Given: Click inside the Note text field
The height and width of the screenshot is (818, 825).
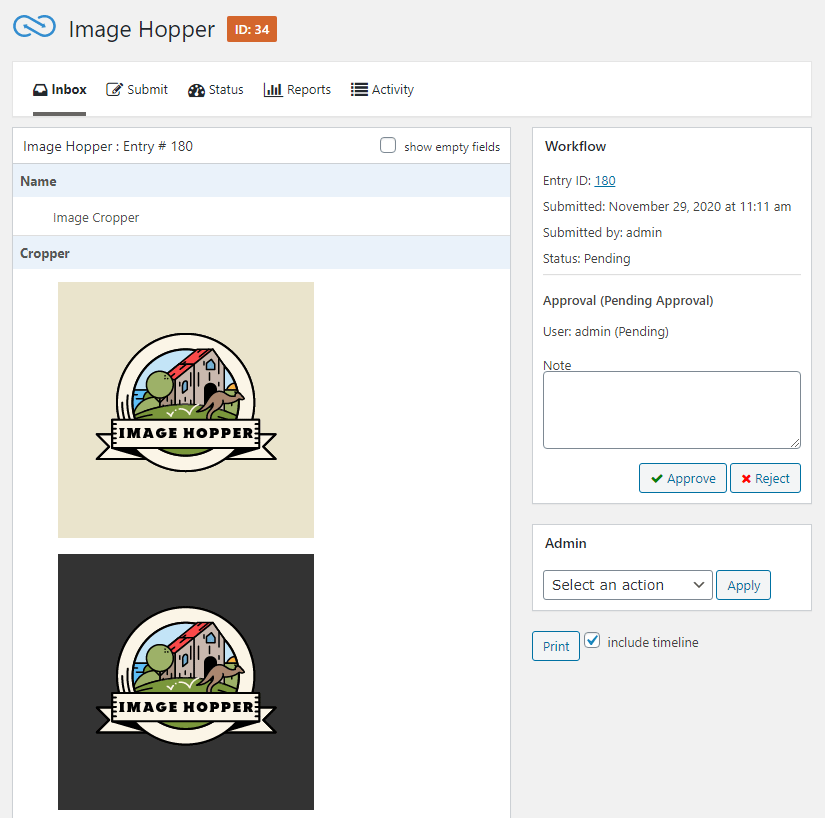Looking at the screenshot, I should 671,408.
